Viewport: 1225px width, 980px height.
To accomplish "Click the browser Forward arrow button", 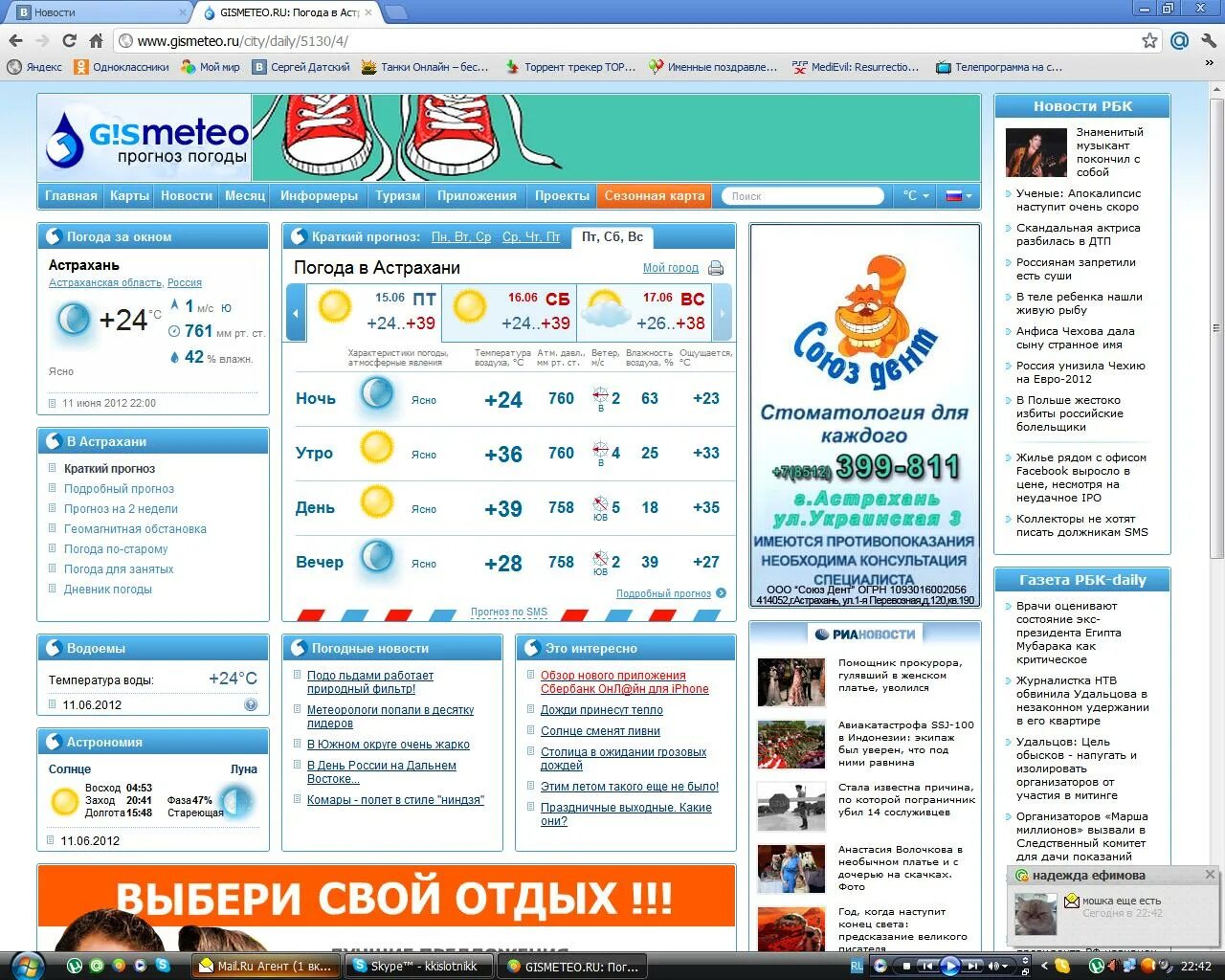I will (x=42, y=40).
